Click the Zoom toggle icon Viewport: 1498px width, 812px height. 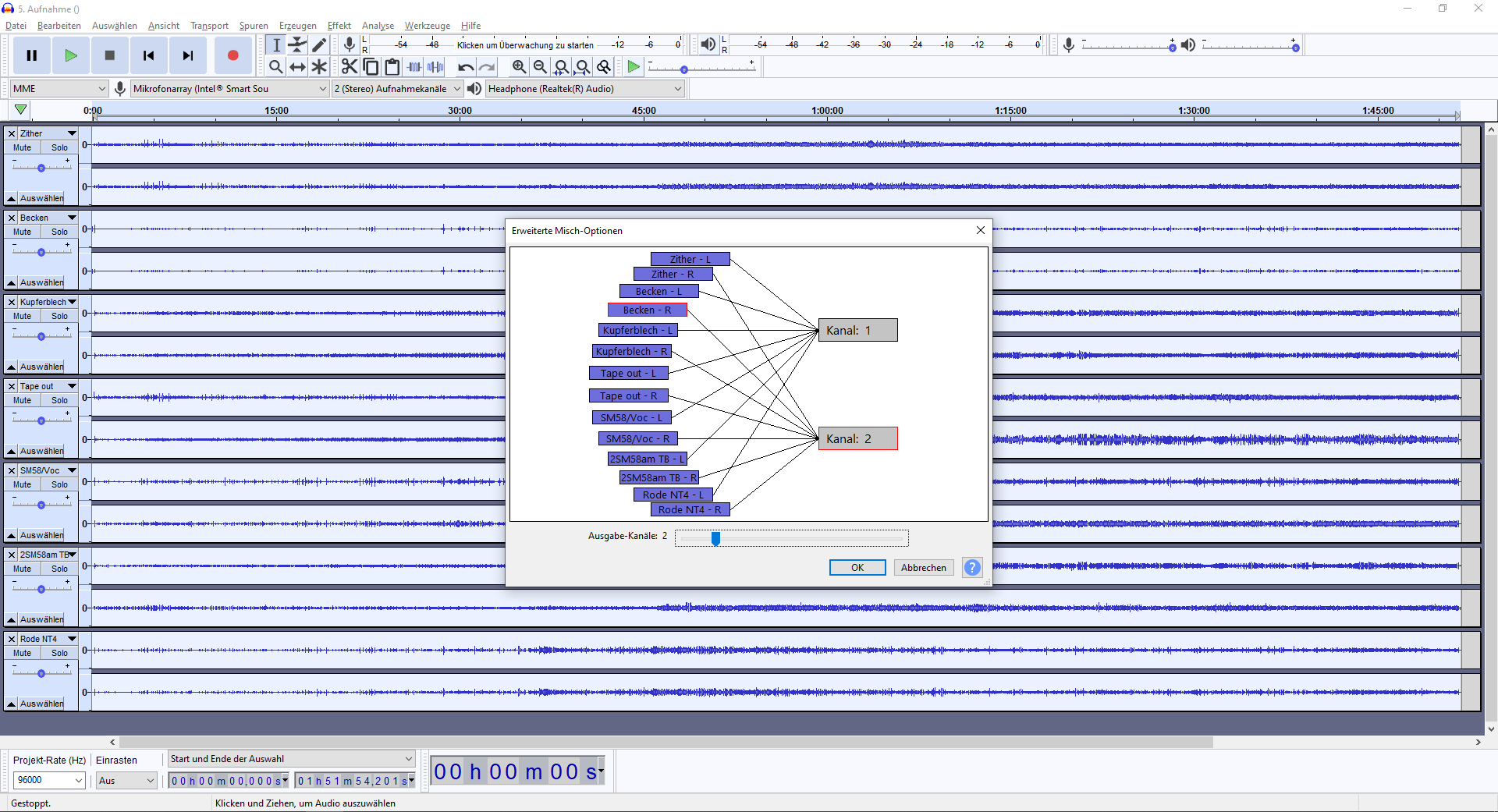tap(604, 67)
